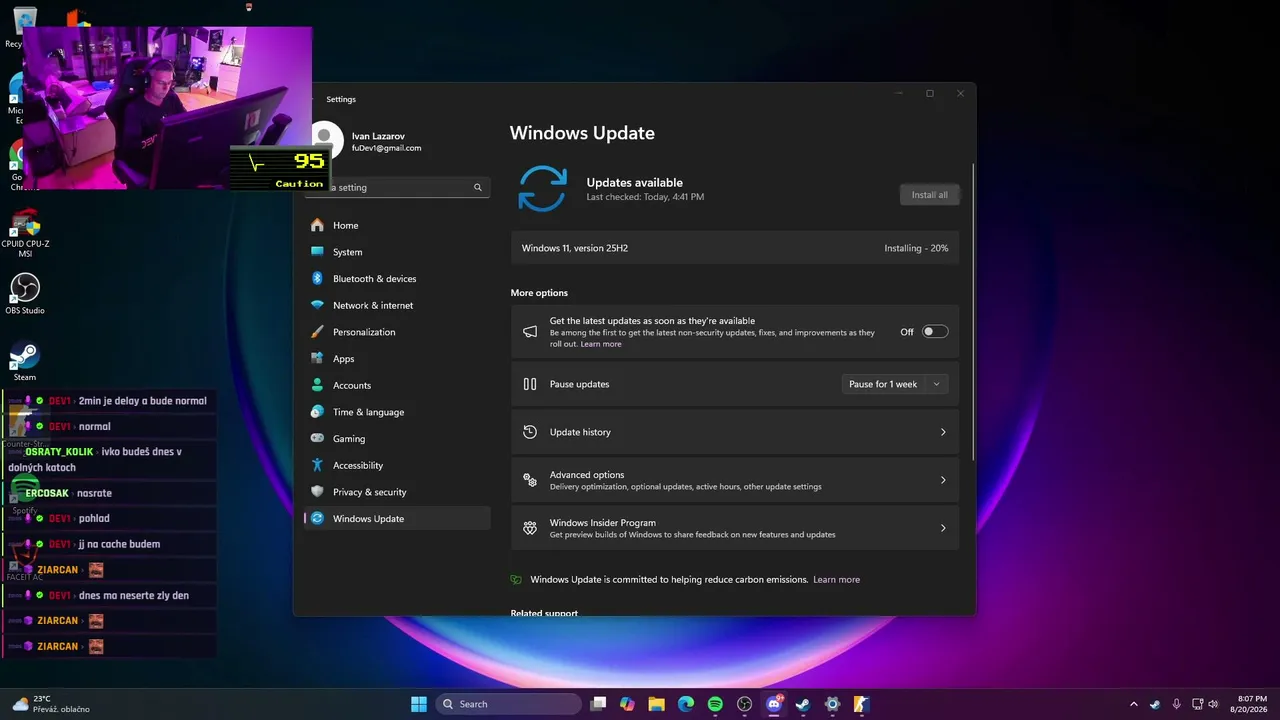Click the green leaf carbon icon
Screen dimensions: 1280x720
pos(516,580)
